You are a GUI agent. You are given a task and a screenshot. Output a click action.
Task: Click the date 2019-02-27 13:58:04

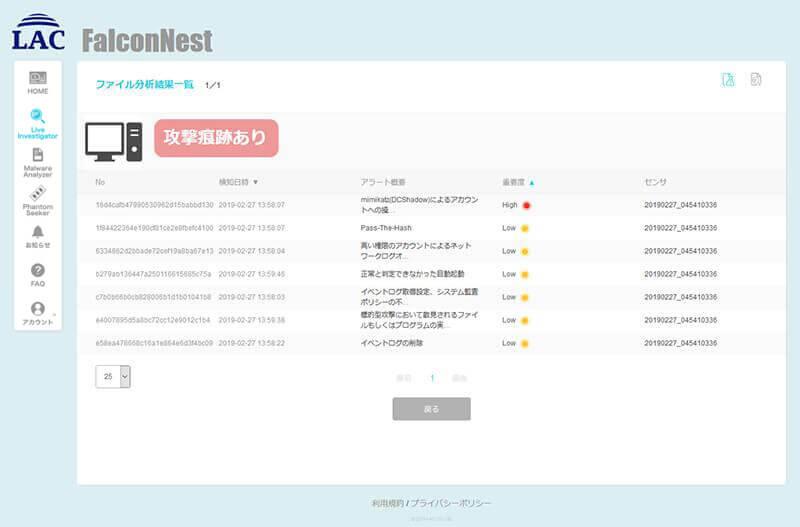[x=252, y=251]
